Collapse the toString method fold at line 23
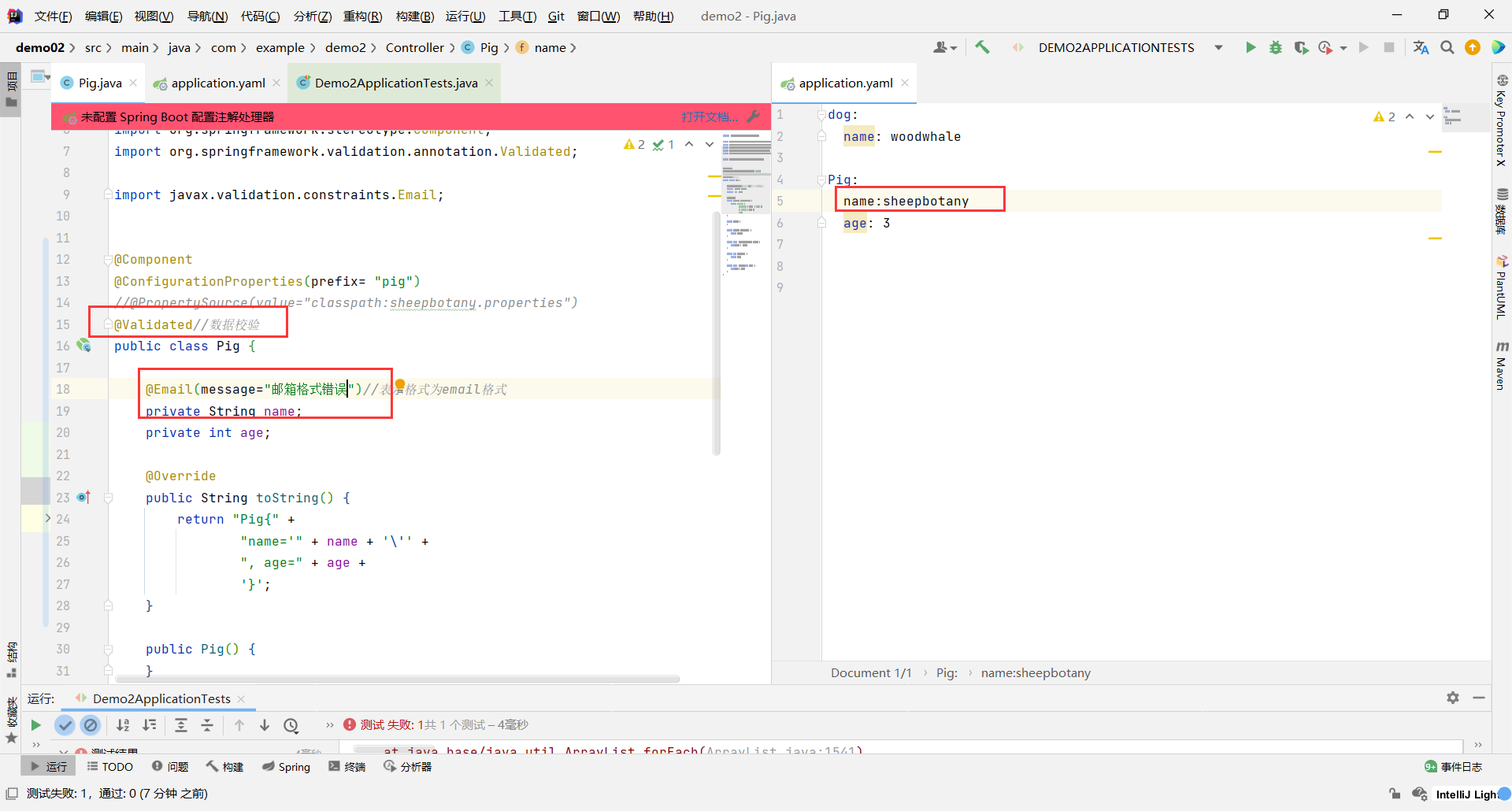The height and width of the screenshot is (811, 1512). tap(109, 498)
